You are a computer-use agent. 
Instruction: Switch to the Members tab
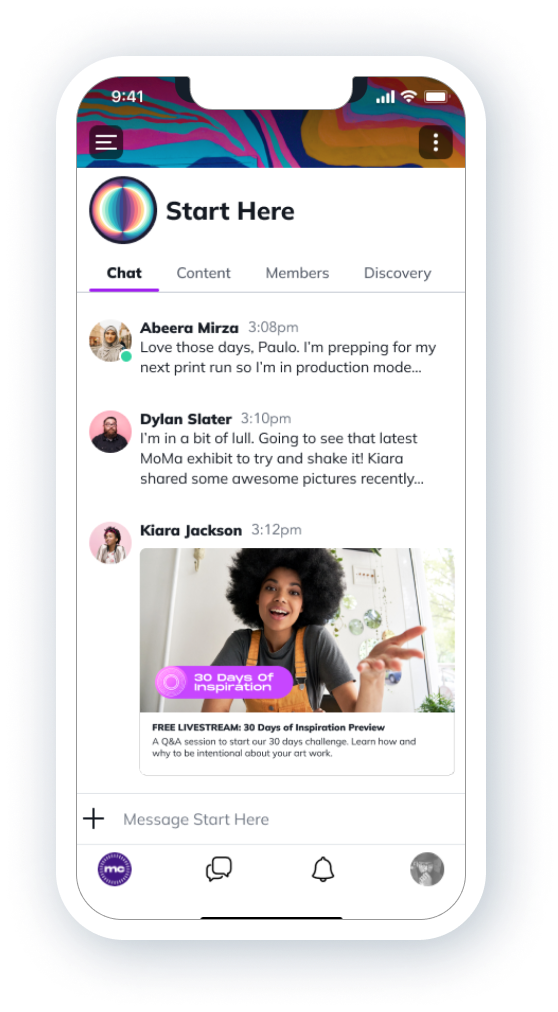[x=297, y=273]
